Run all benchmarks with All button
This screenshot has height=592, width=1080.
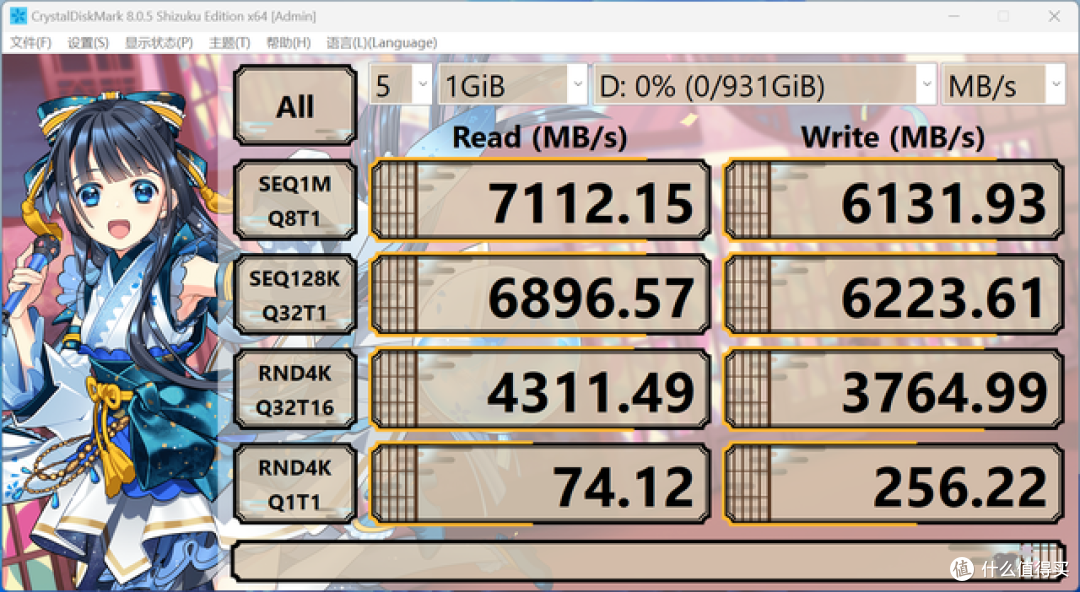point(295,105)
